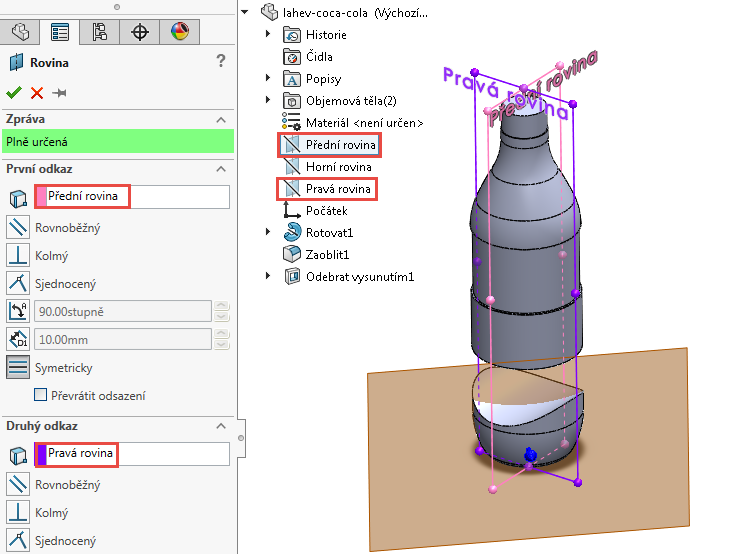The image size is (750, 554).
Task: Click the second reference cube icon
Action: (18, 455)
